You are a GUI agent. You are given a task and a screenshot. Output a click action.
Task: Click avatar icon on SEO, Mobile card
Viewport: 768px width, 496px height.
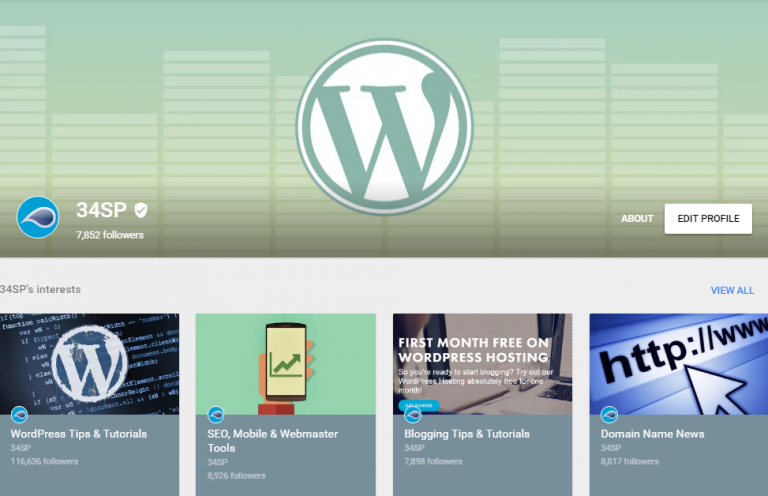click(216, 415)
